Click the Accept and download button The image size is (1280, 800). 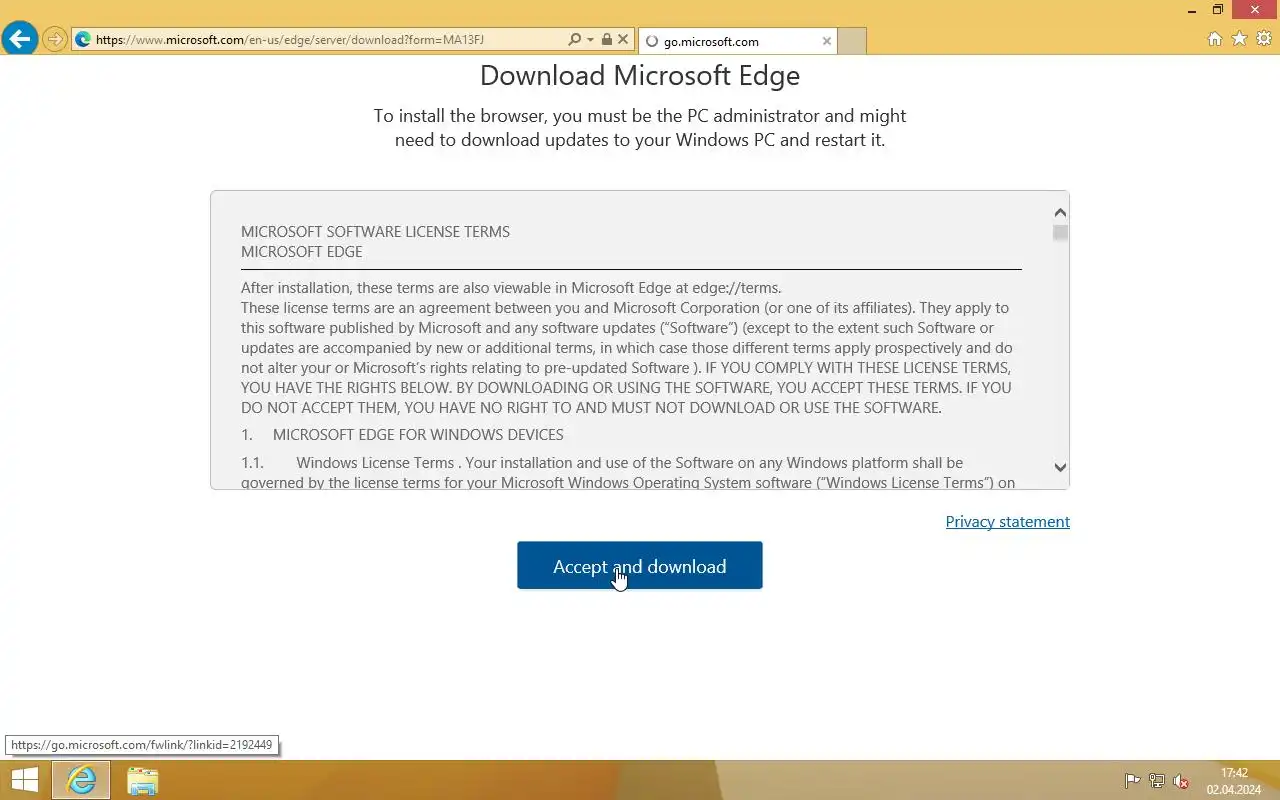click(640, 566)
